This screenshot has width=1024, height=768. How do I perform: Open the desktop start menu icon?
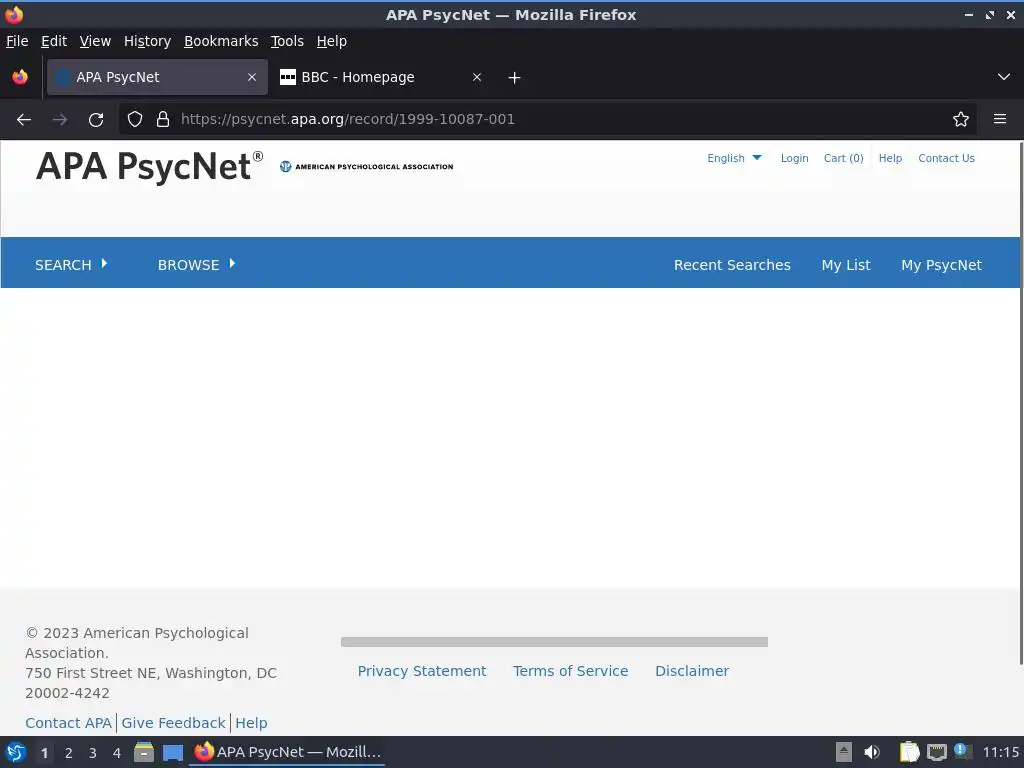coord(16,752)
